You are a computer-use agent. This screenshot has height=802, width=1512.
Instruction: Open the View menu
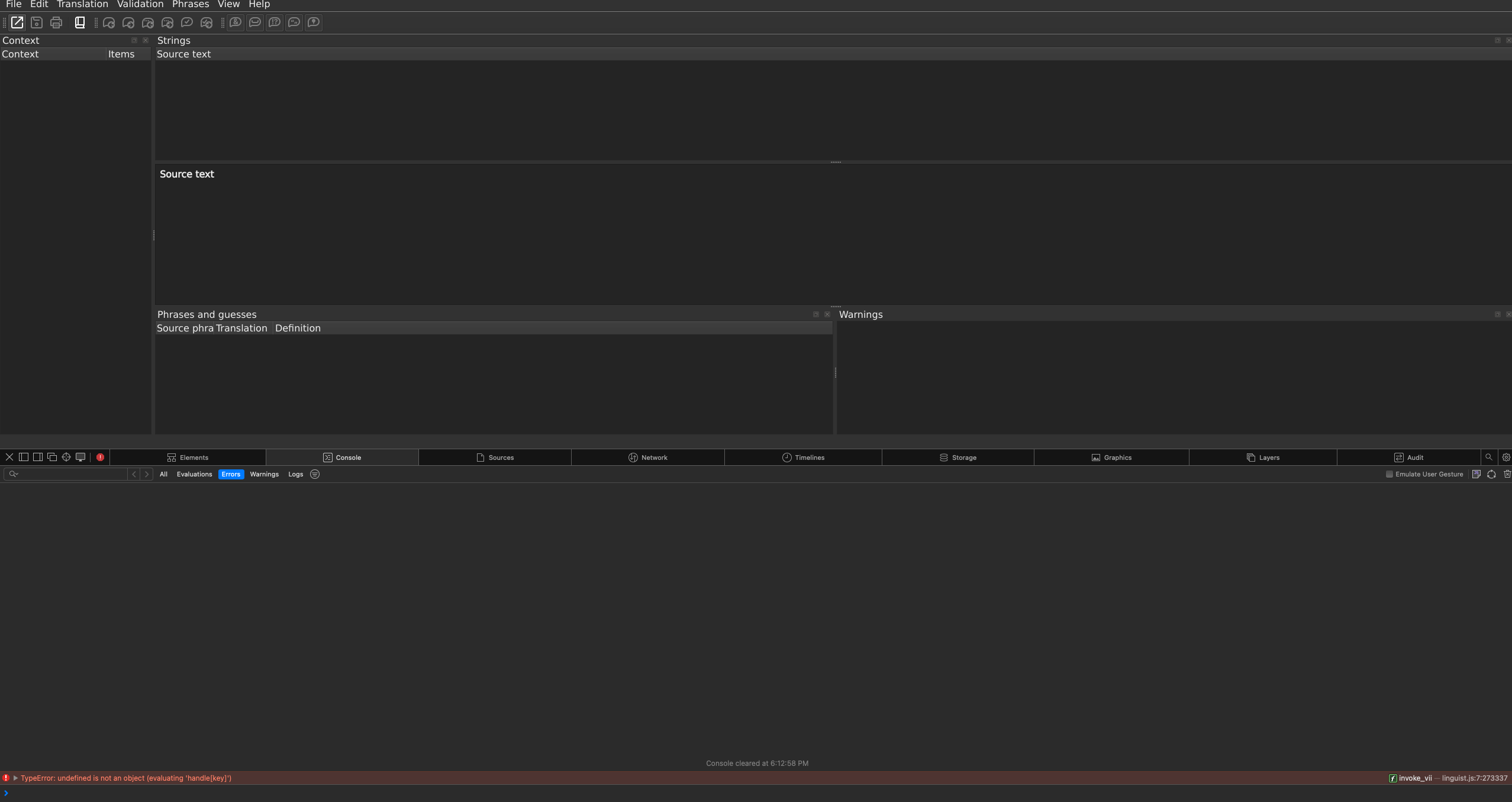pos(228,4)
